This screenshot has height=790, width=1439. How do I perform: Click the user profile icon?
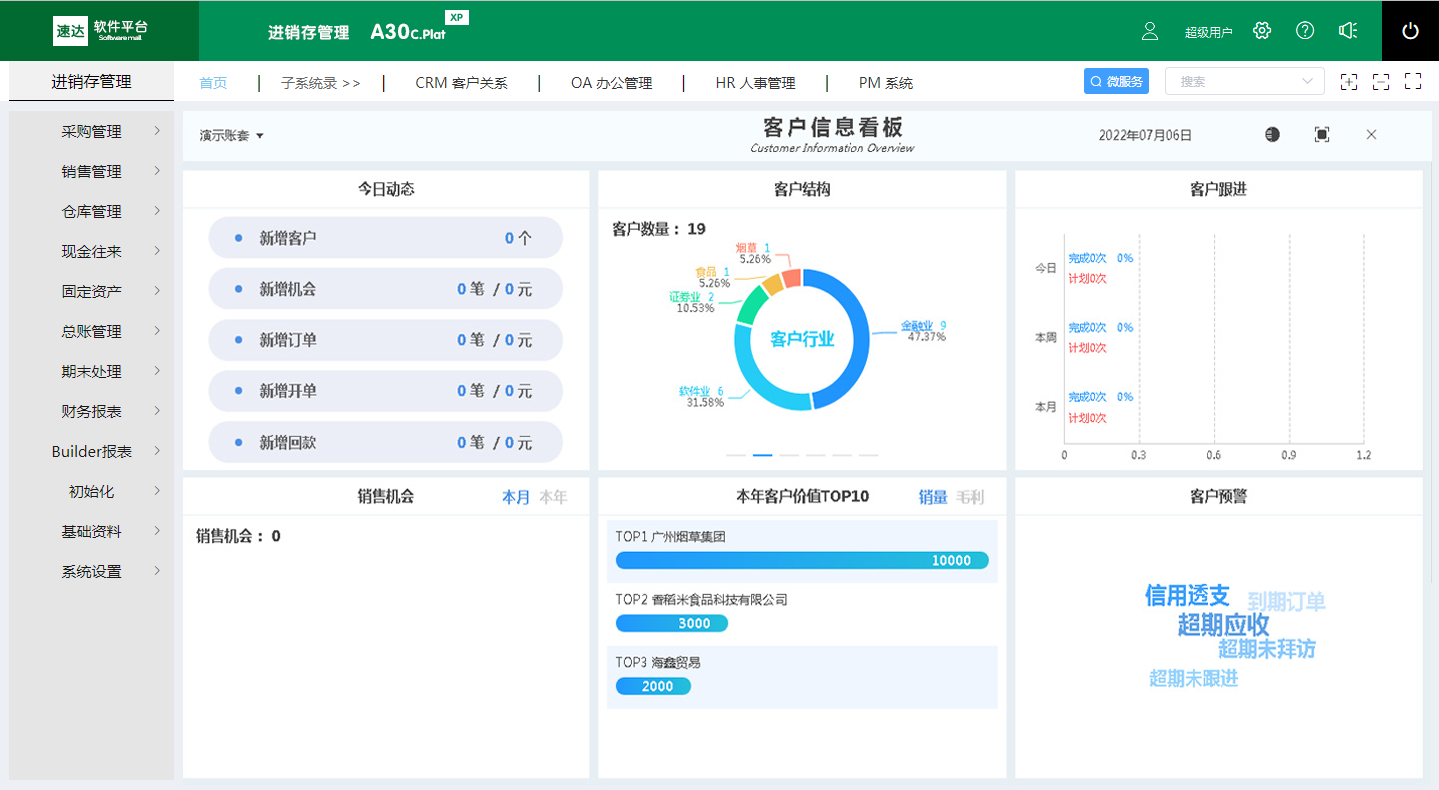pyautogui.click(x=1149, y=31)
